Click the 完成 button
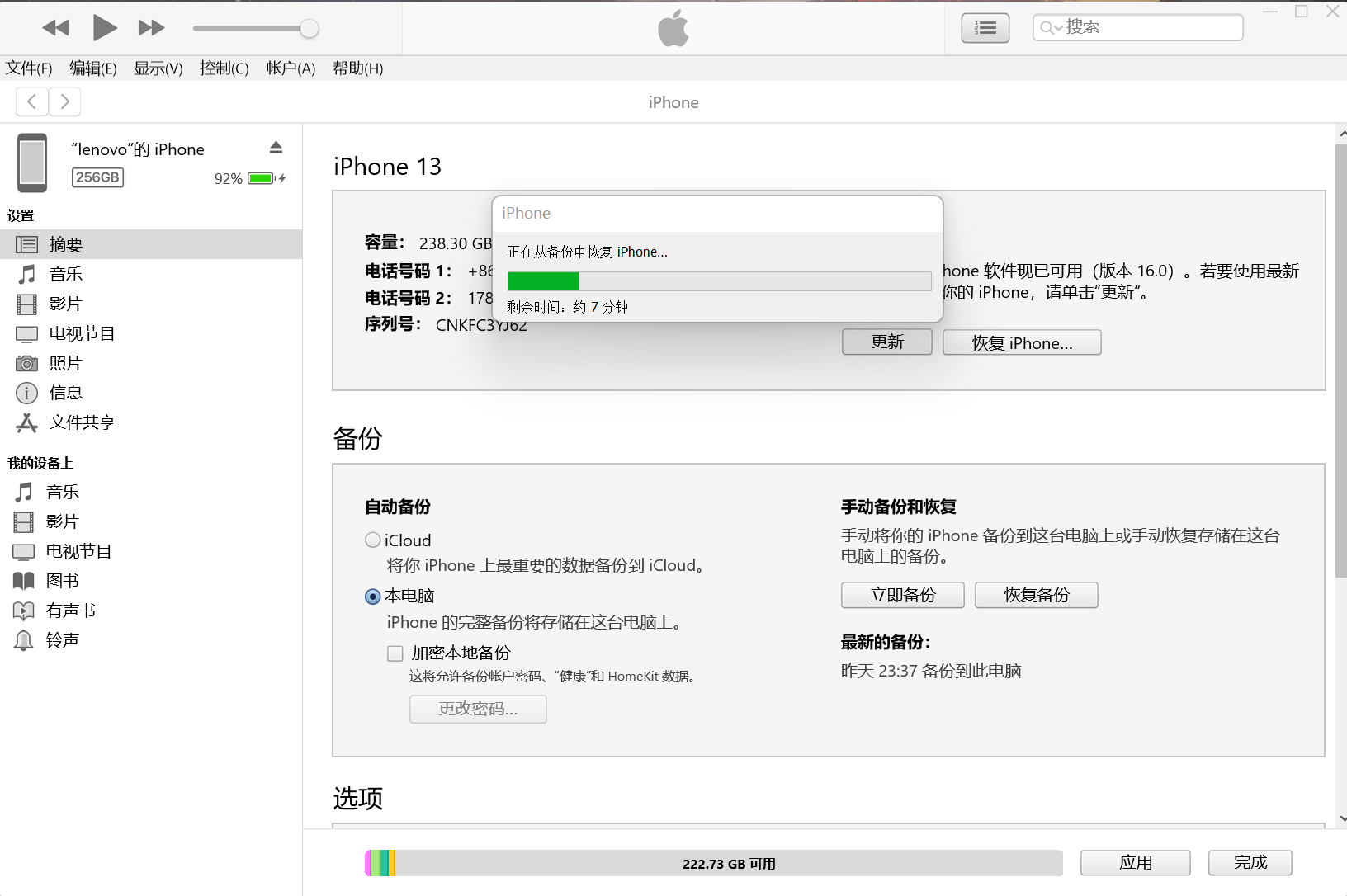 [1250, 862]
